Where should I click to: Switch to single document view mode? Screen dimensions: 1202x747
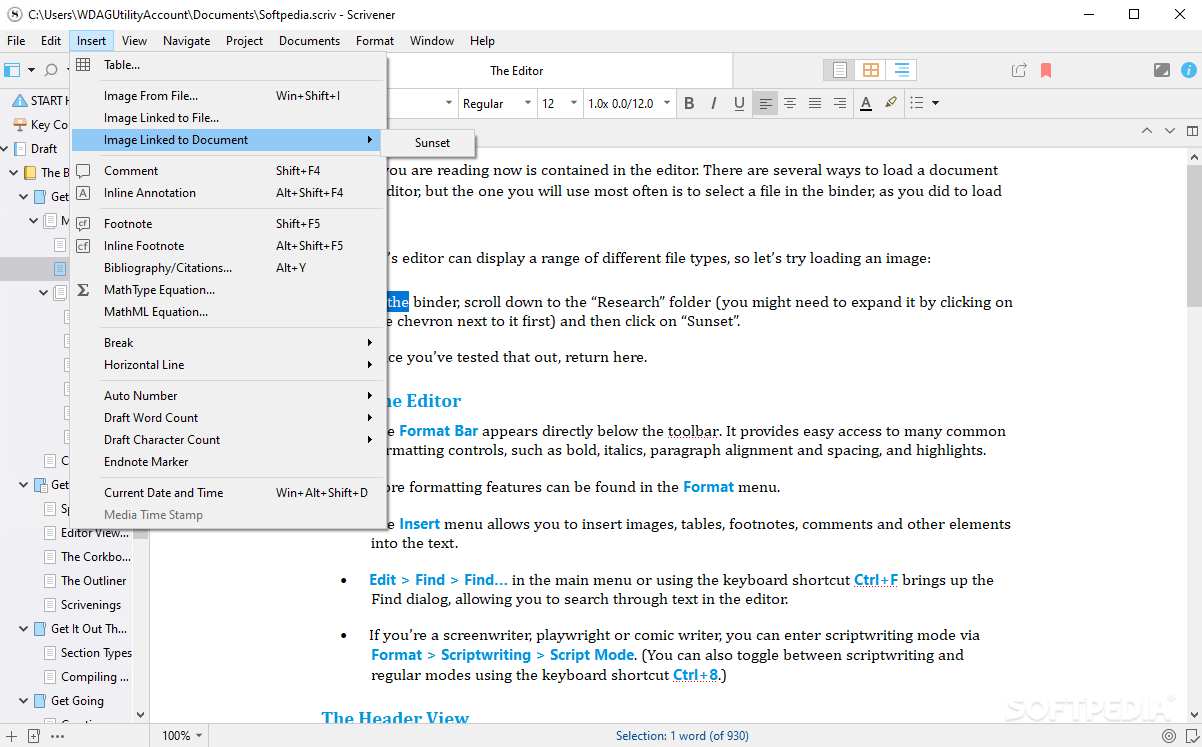(x=840, y=70)
